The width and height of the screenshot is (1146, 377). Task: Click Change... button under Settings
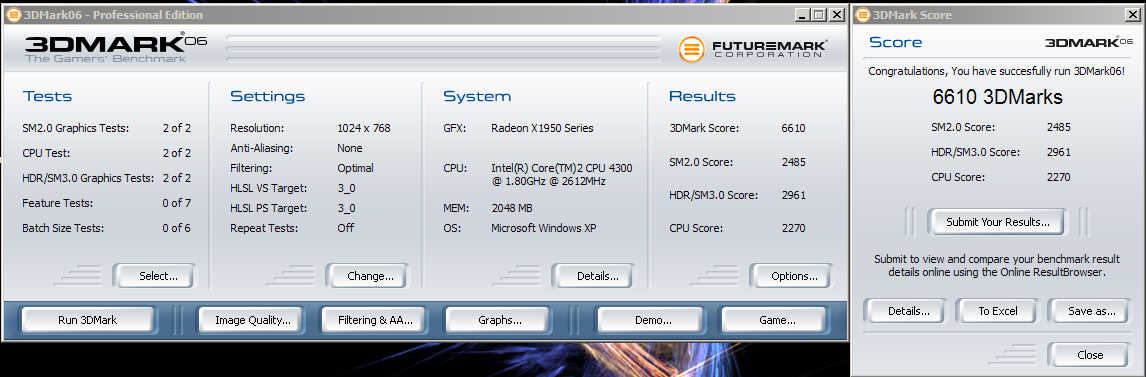click(367, 276)
